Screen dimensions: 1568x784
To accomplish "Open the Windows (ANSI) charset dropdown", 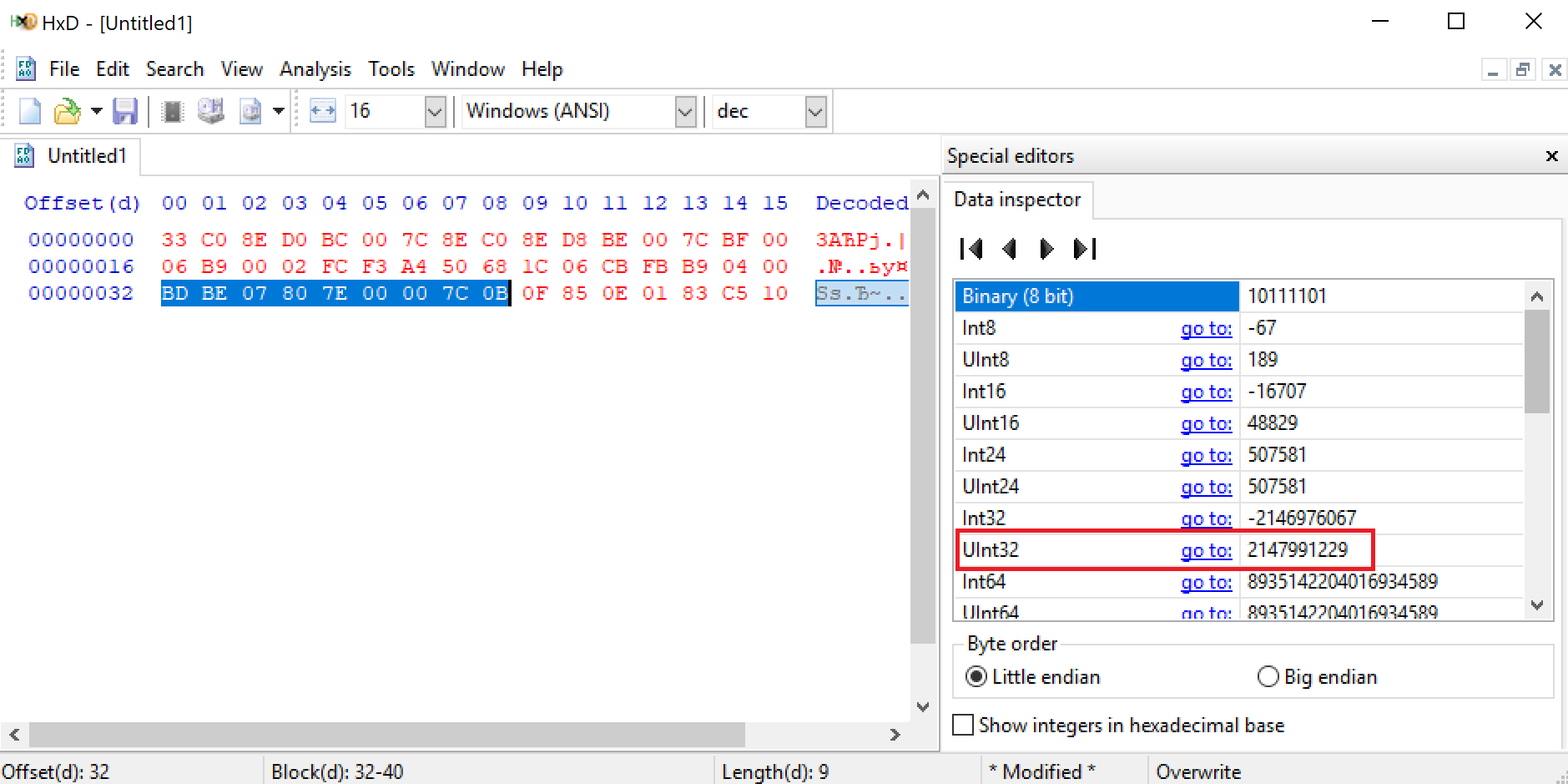I will point(685,111).
